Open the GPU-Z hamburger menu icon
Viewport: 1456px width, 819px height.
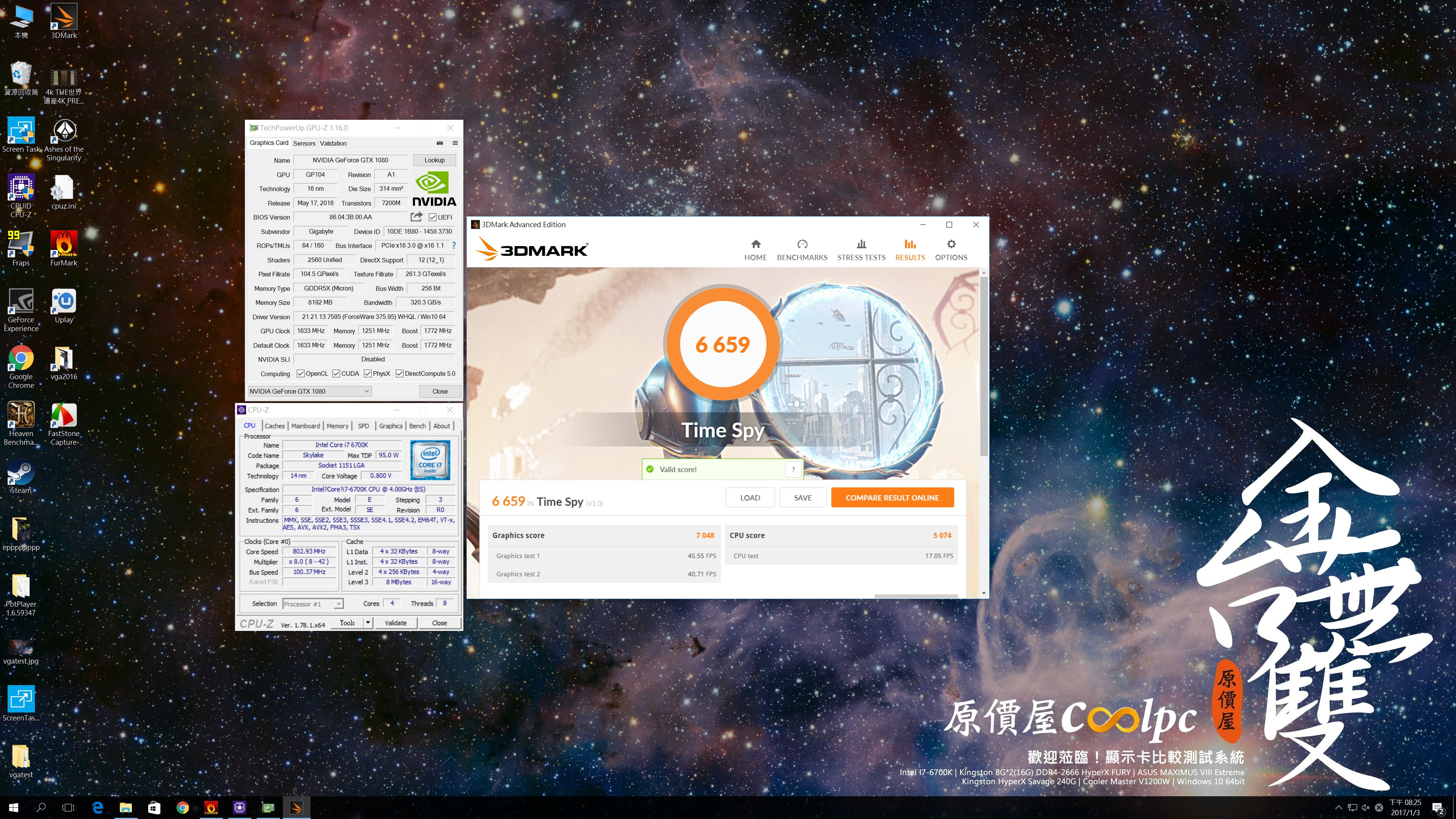click(x=455, y=143)
